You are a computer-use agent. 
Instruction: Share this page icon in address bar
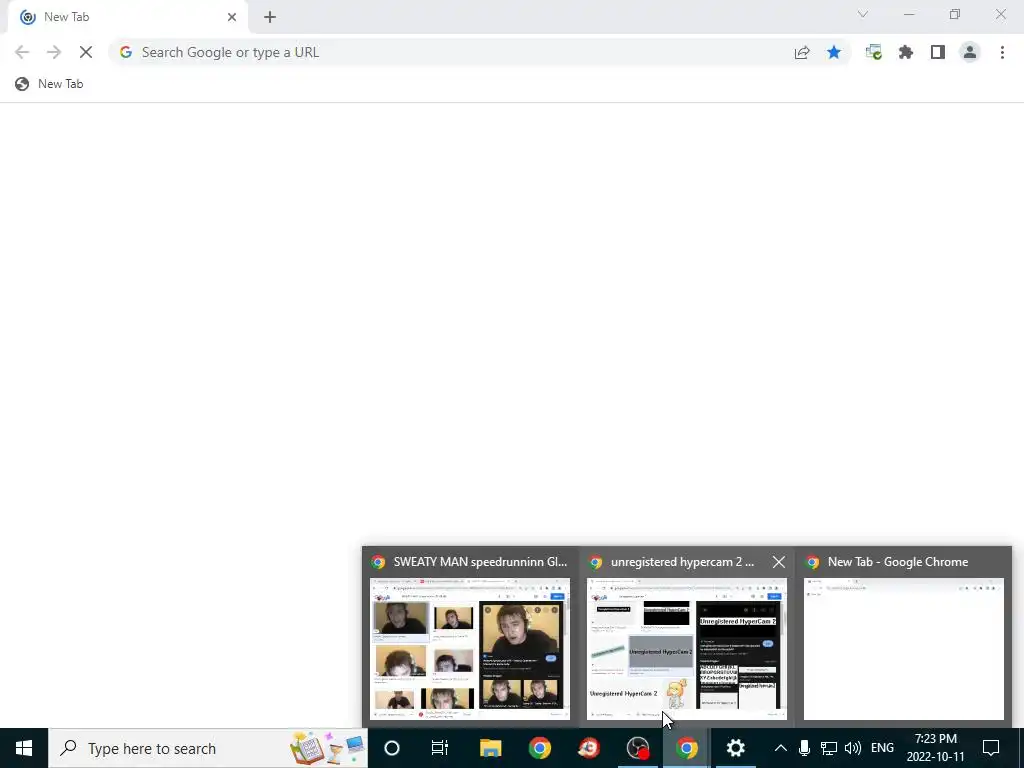(802, 52)
